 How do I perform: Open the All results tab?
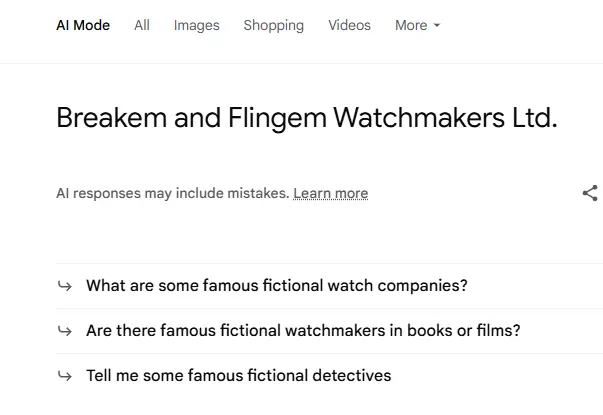coord(142,25)
